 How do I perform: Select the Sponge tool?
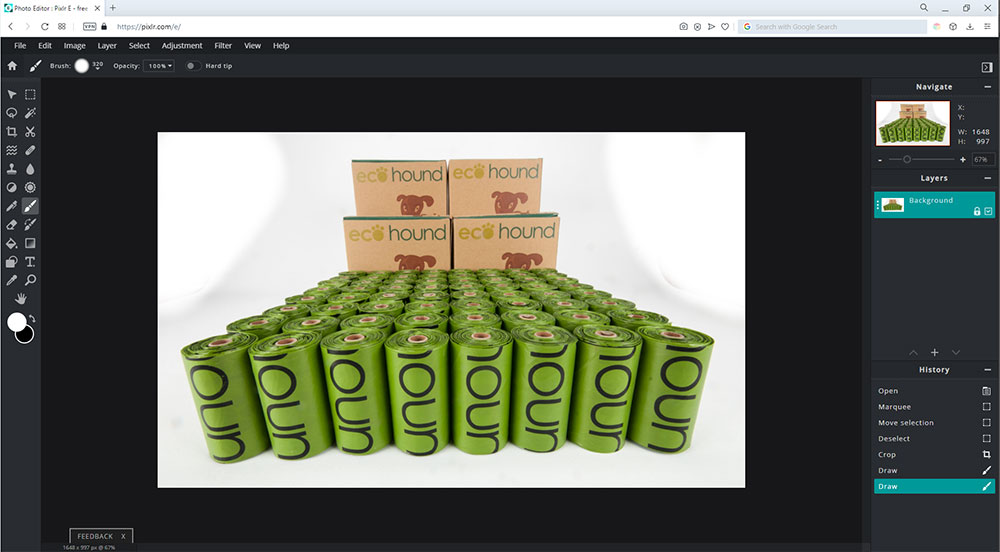point(30,187)
